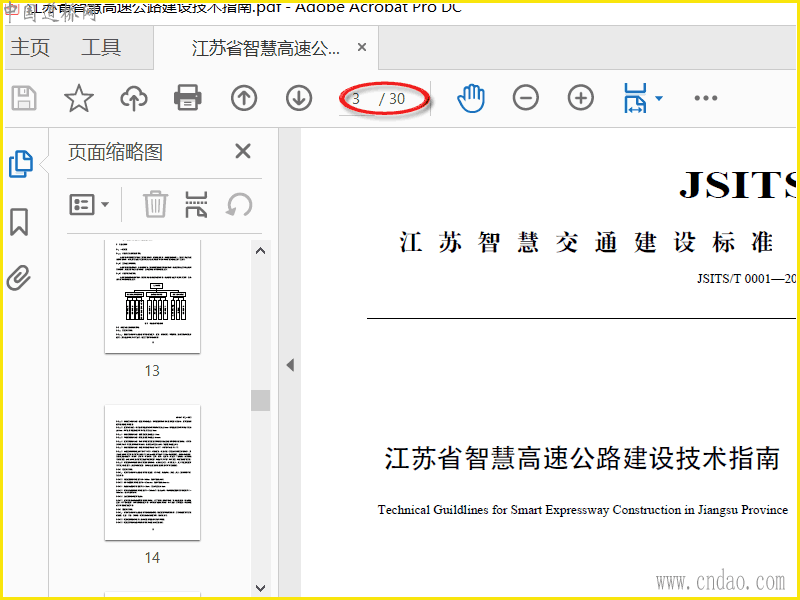Click the JSITS/T 0001 standard number

[746, 279]
